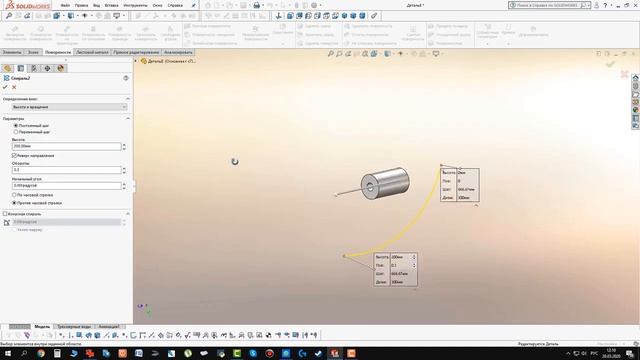Image resolution: width=640 pixels, height=360 pixels.
Task: Select По часовой стрелке radio button
Action: (14, 195)
